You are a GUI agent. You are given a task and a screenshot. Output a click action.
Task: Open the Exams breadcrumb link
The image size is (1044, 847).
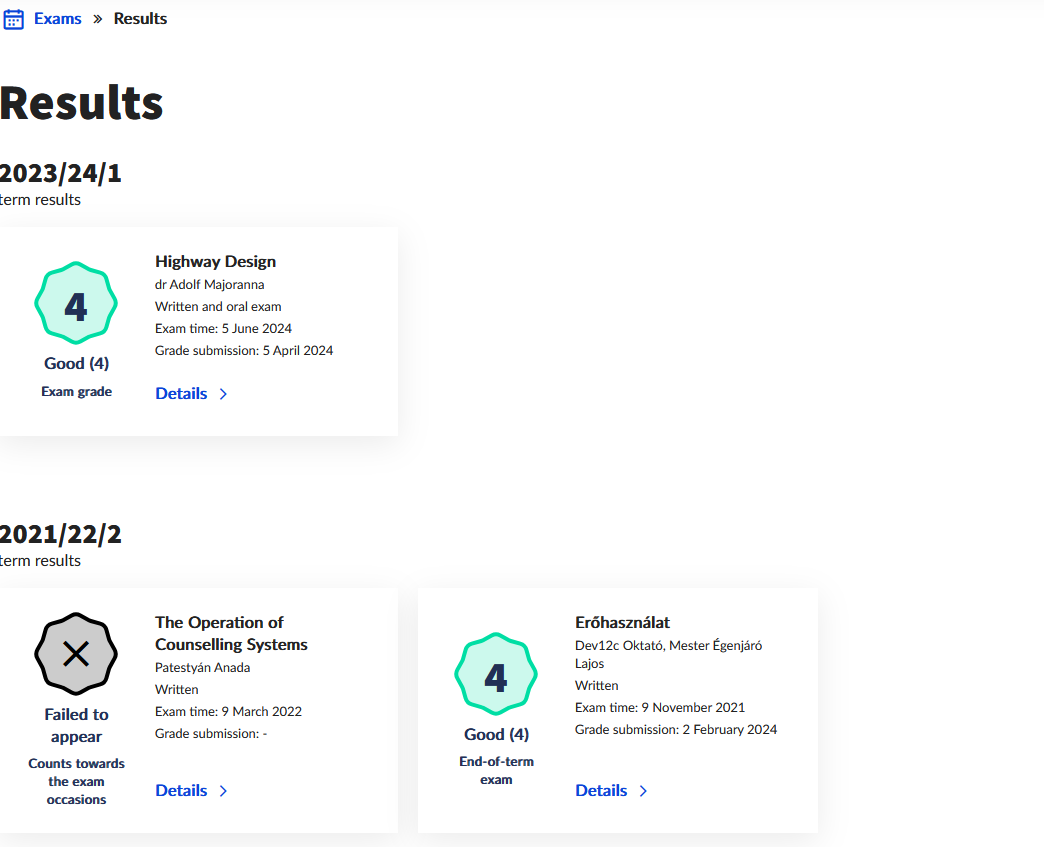tap(58, 19)
